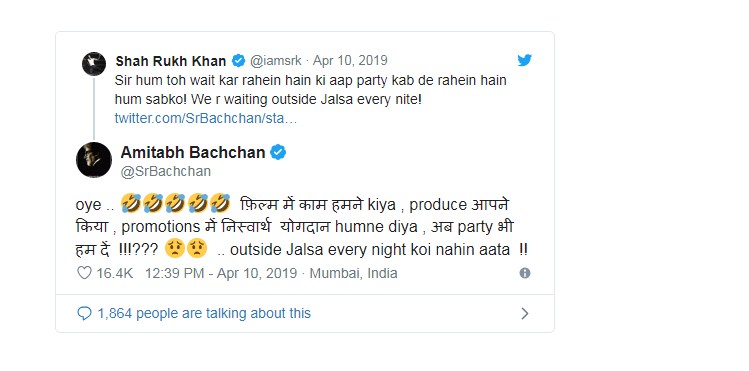Screen dimensions: 749x371
Task: Open the @iamsrk handle
Action: coord(276,61)
